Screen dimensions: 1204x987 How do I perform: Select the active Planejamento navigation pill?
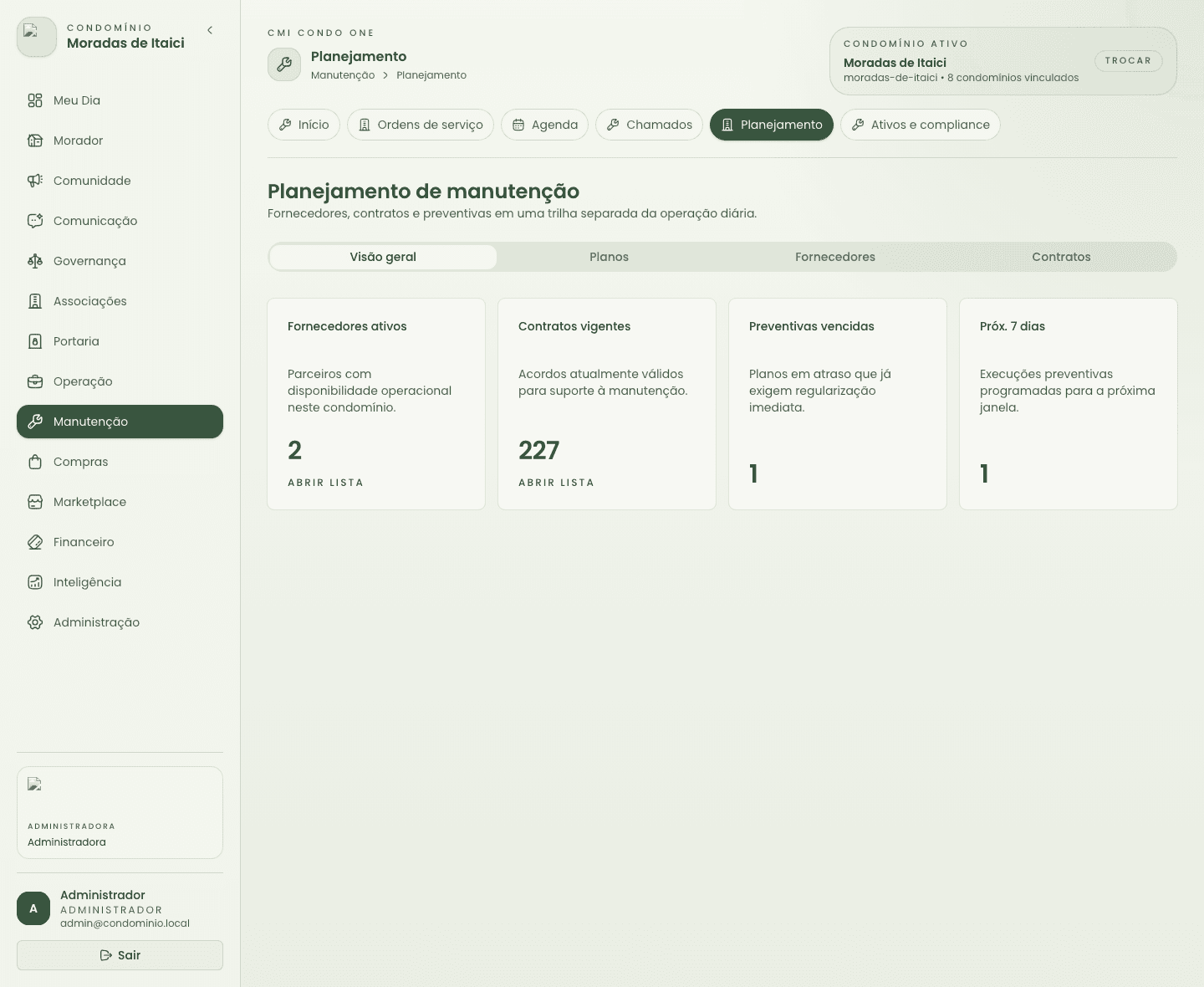pyautogui.click(x=772, y=125)
